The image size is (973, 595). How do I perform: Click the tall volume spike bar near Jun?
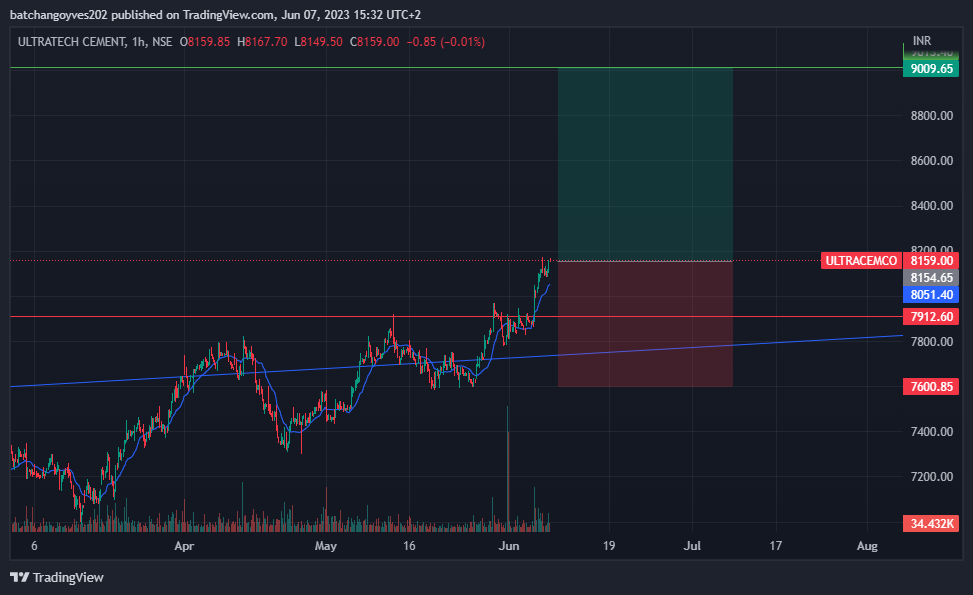[x=508, y=469]
